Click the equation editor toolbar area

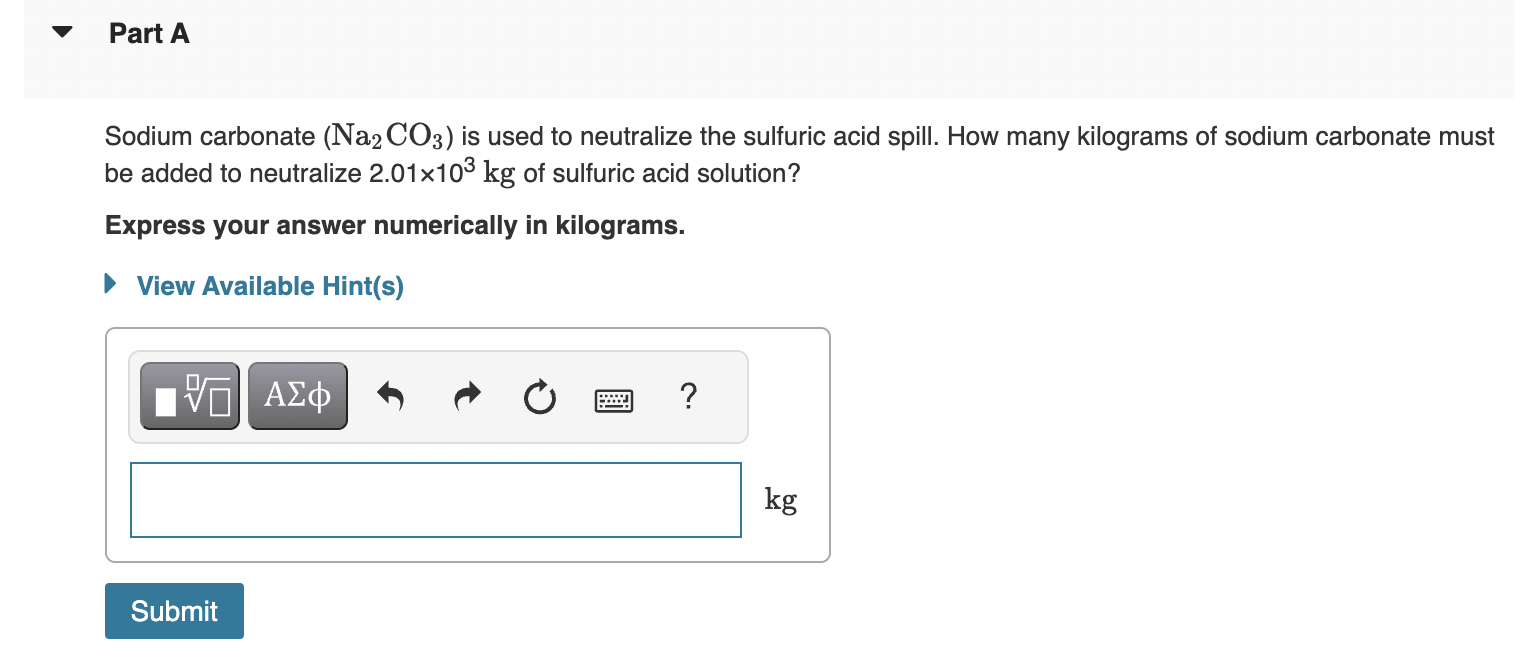click(x=437, y=396)
